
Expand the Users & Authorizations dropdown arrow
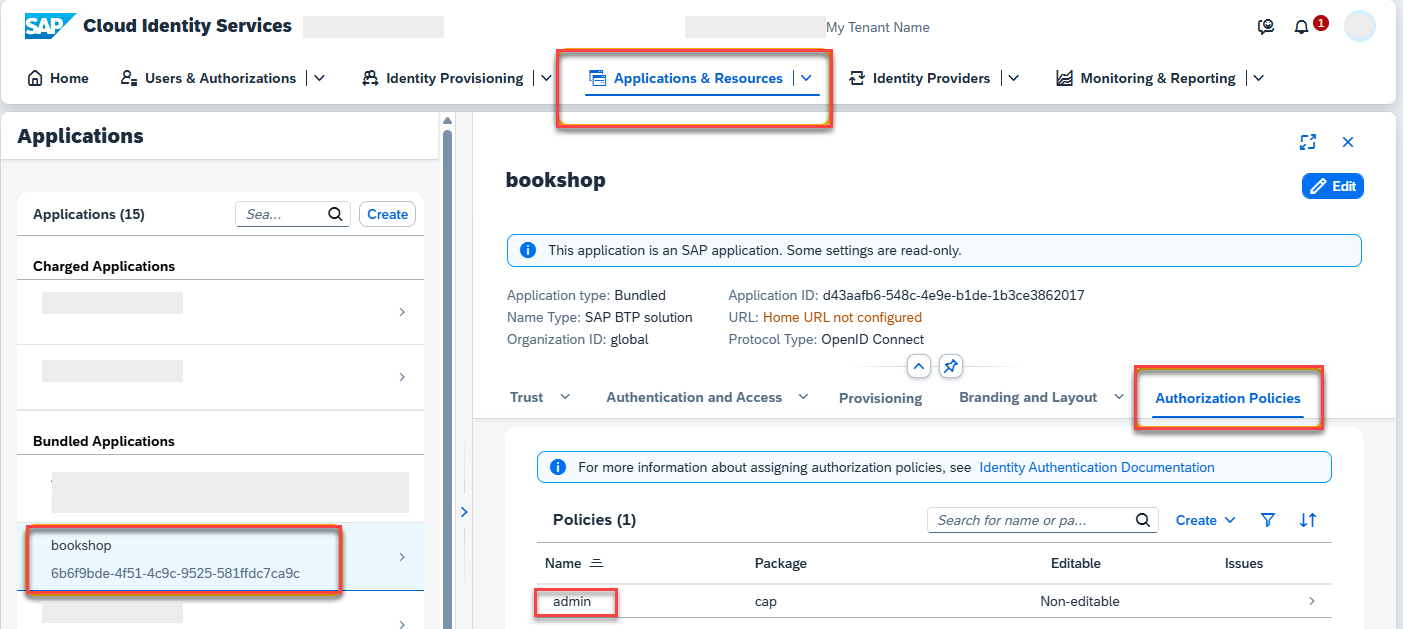(319, 78)
